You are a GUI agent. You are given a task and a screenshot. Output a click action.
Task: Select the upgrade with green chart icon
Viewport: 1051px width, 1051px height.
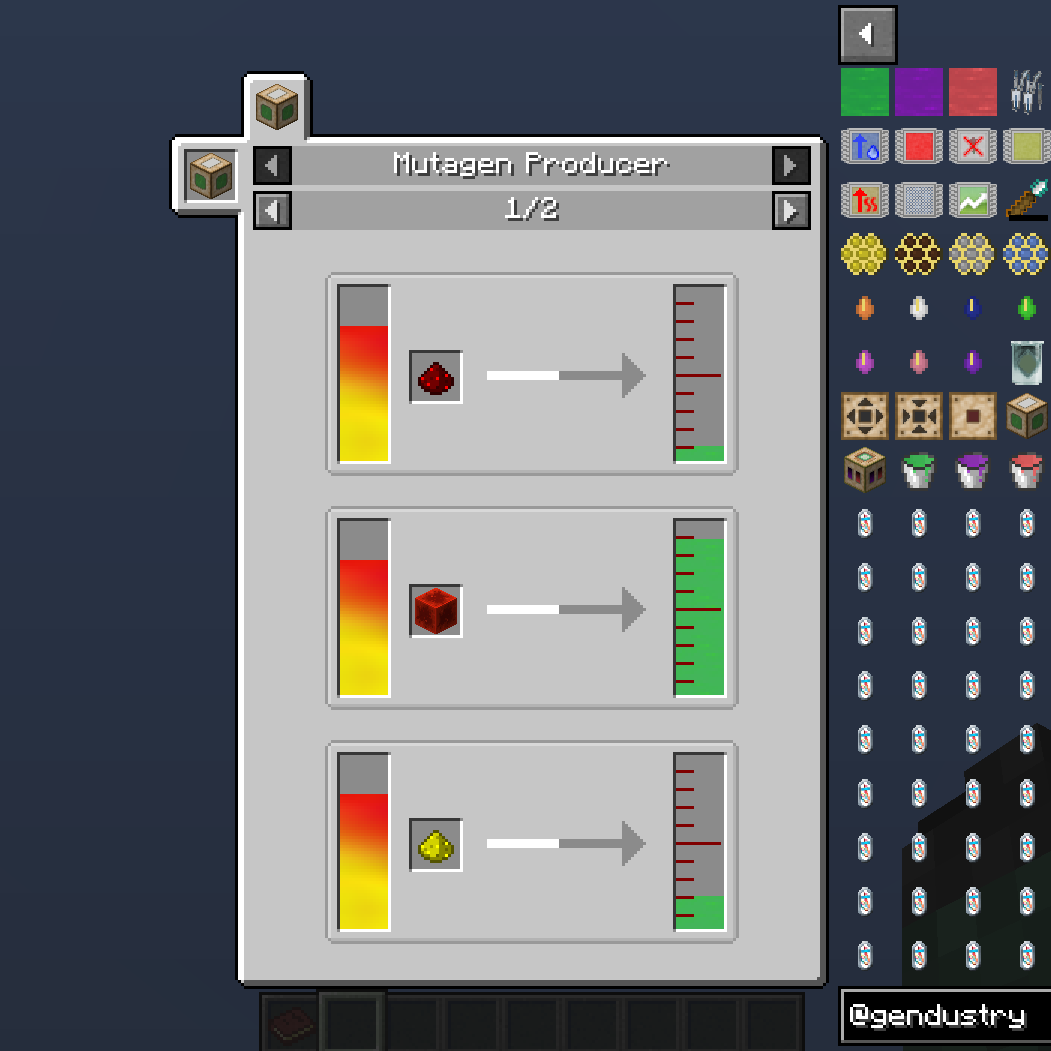[x=972, y=200]
